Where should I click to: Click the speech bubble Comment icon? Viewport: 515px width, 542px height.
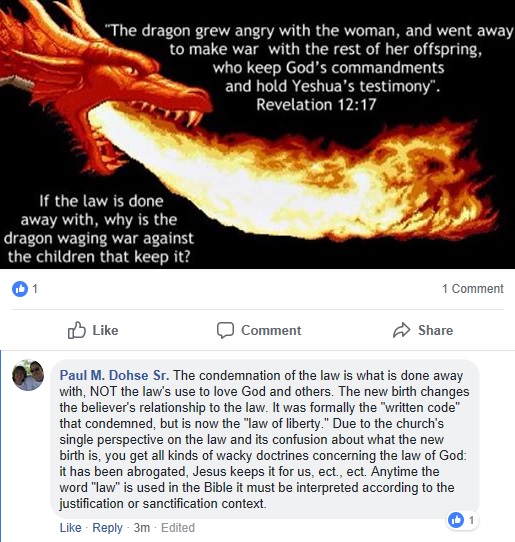(225, 330)
